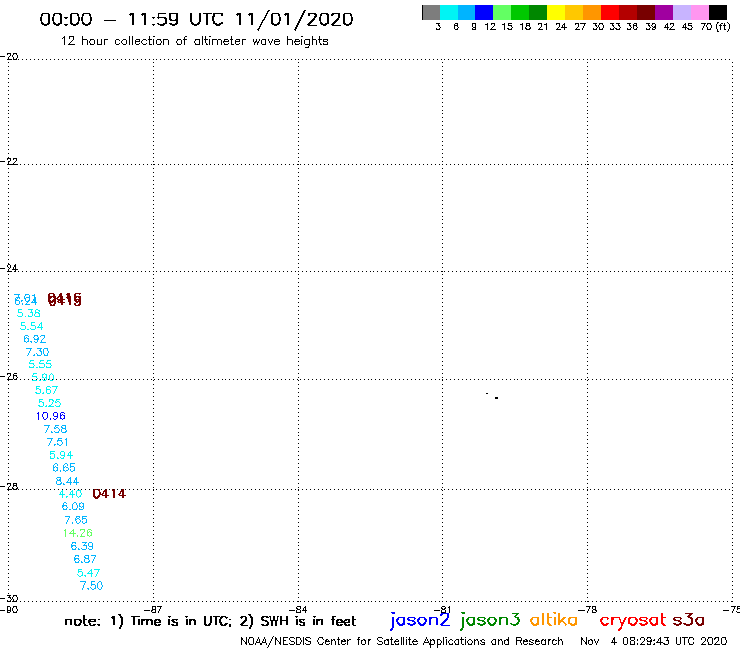
Task: Select the dark blue legend swatch
Action: point(484,12)
